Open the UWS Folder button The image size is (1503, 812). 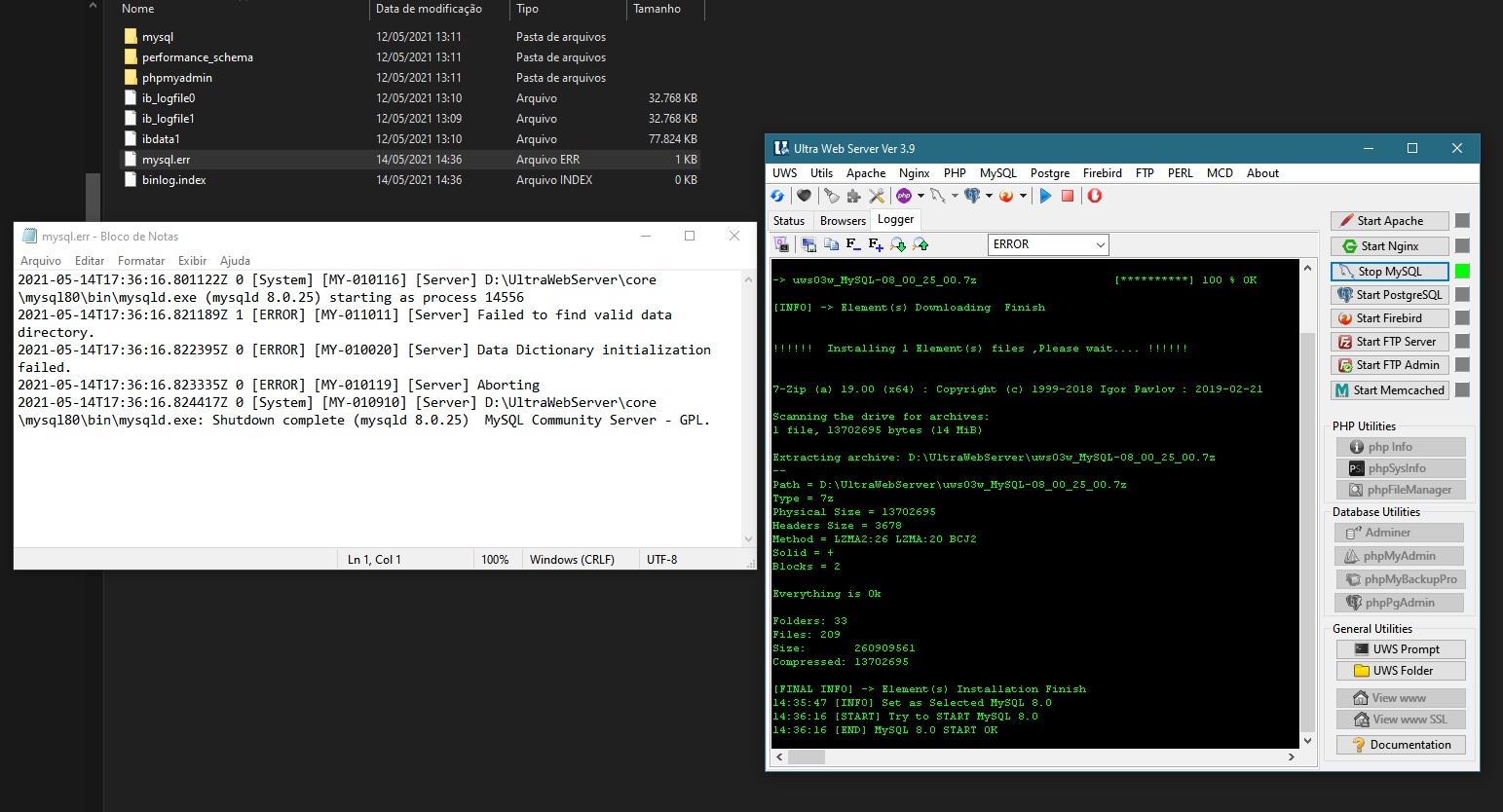1401,671
